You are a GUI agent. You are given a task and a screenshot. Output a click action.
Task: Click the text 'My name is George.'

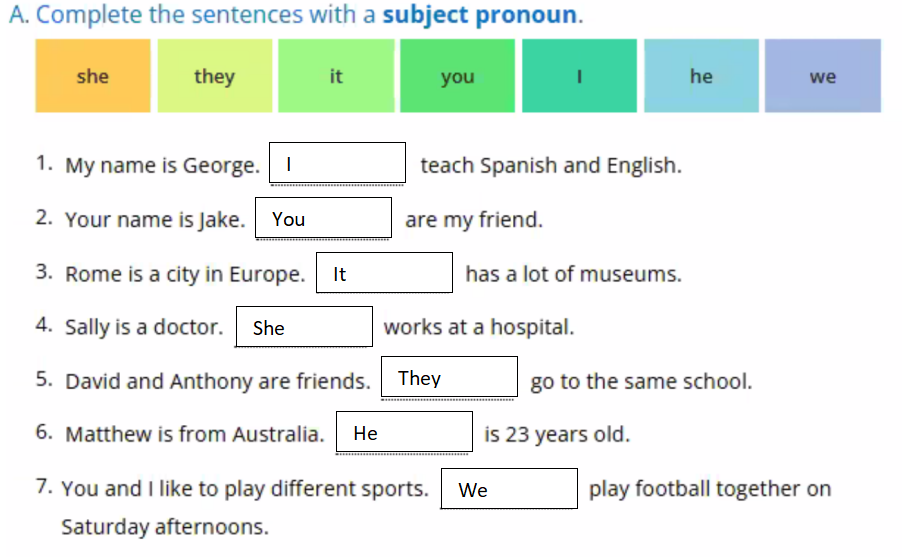[x=162, y=166]
